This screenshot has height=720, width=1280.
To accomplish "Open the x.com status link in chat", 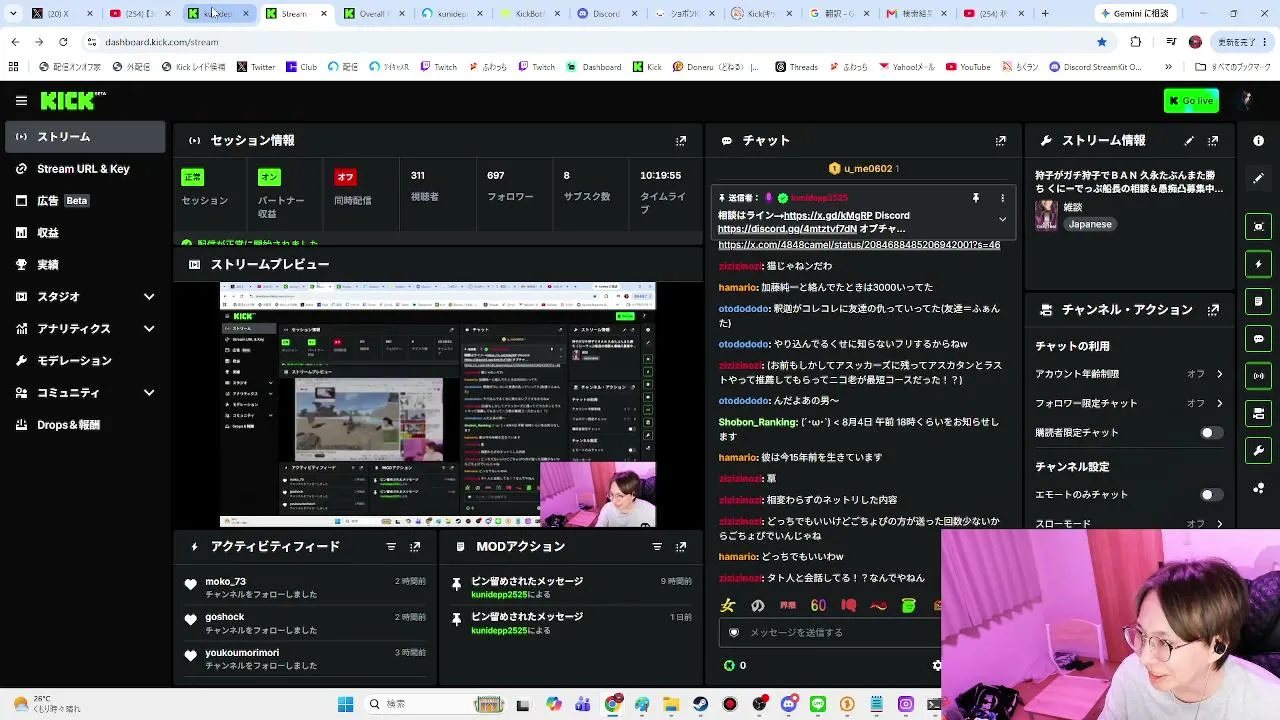I will (x=859, y=245).
